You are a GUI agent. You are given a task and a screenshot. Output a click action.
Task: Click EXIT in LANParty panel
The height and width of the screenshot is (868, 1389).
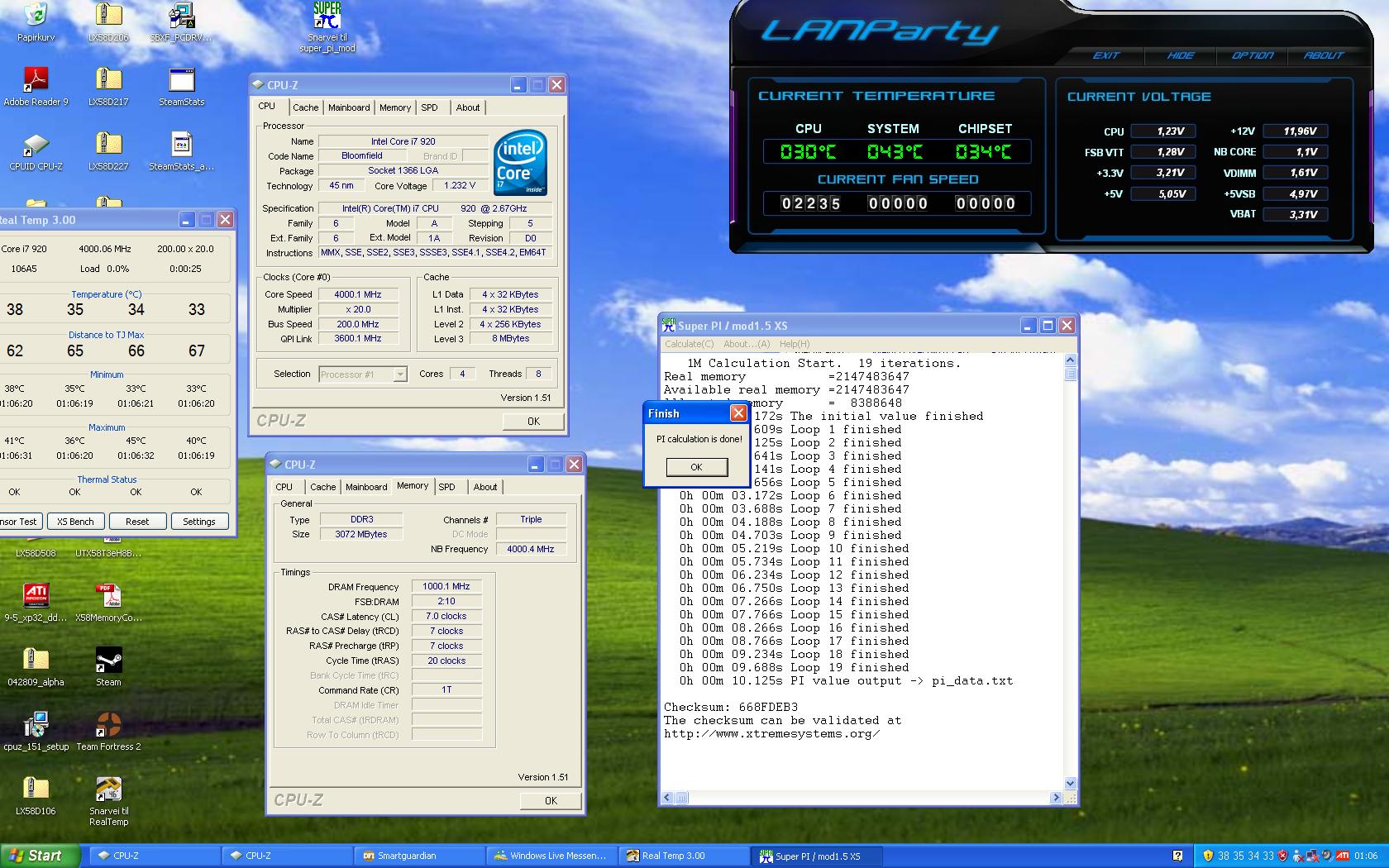(1105, 55)
